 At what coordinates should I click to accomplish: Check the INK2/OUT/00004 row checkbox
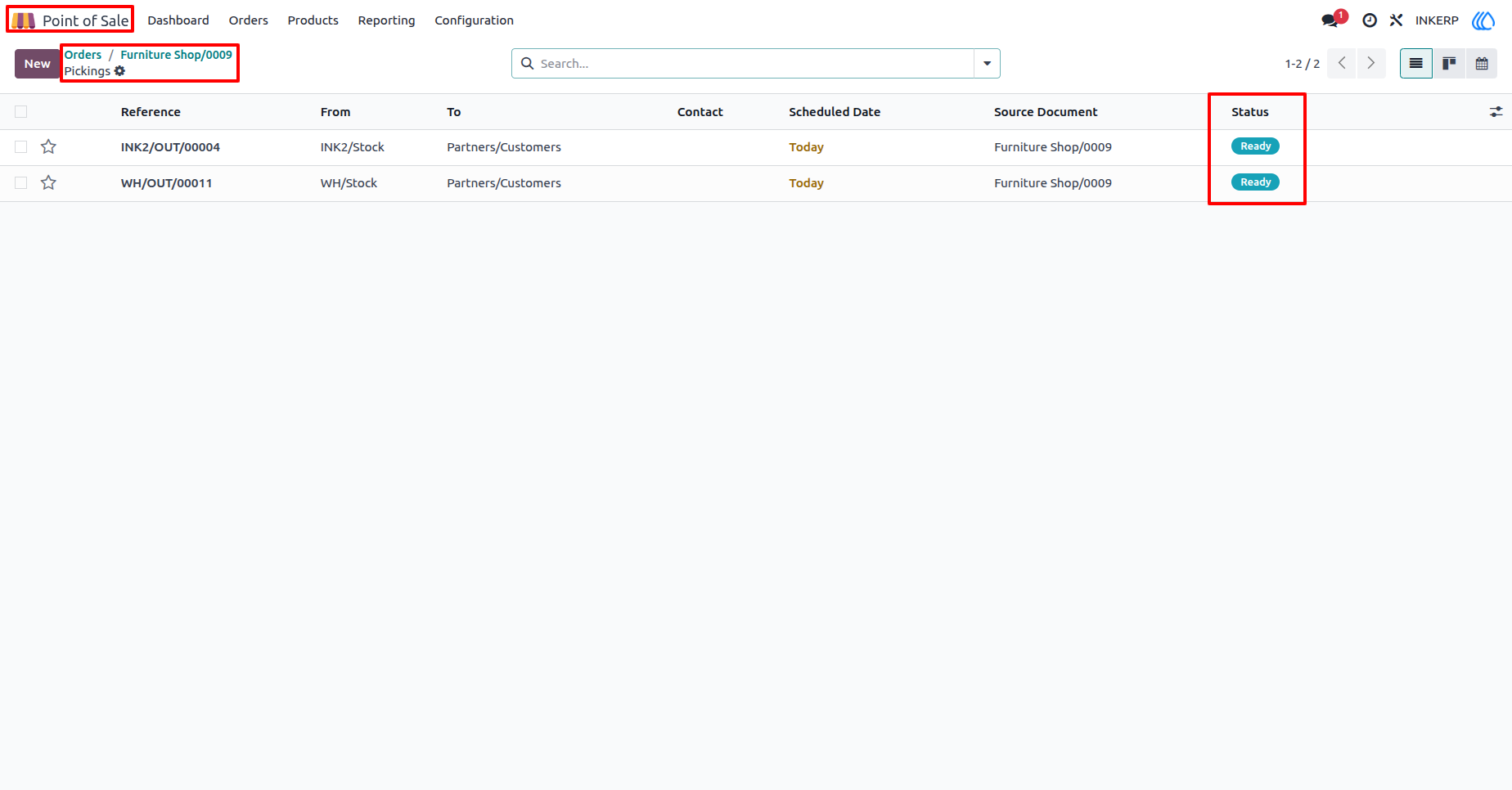coord(21,147)
